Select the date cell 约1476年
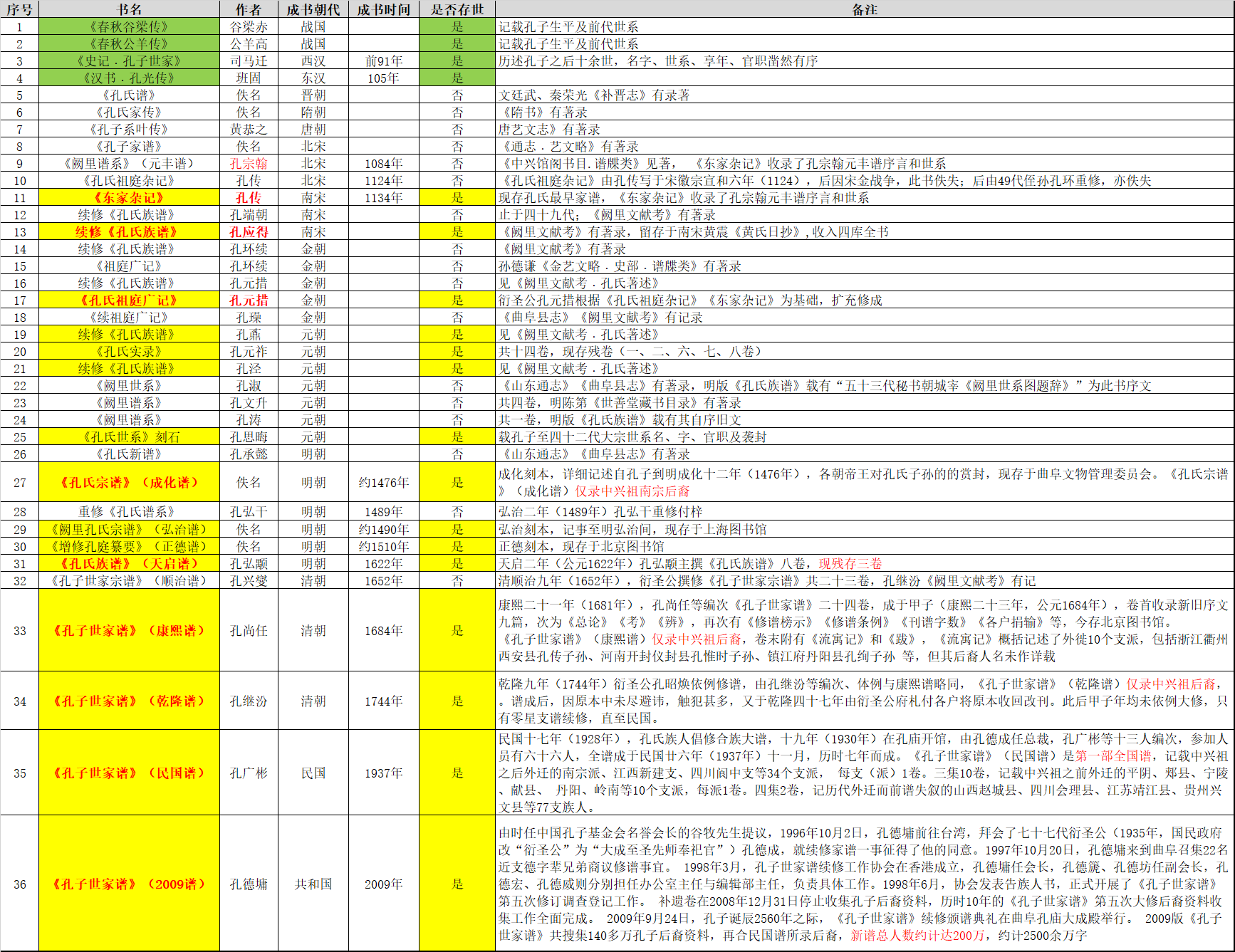The image size is (1235, 952). click(384, 483)
